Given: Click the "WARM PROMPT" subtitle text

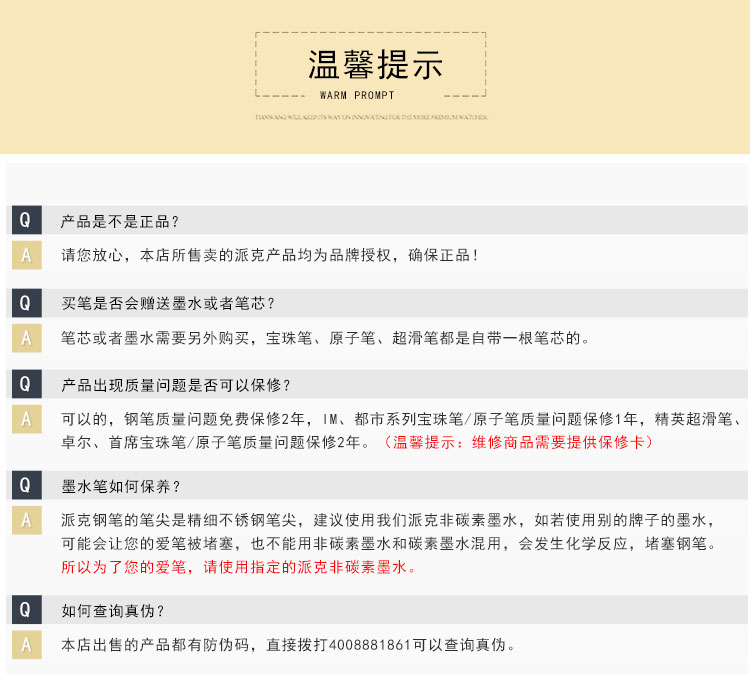Looking at the screenshot, I should click(357, 96).
